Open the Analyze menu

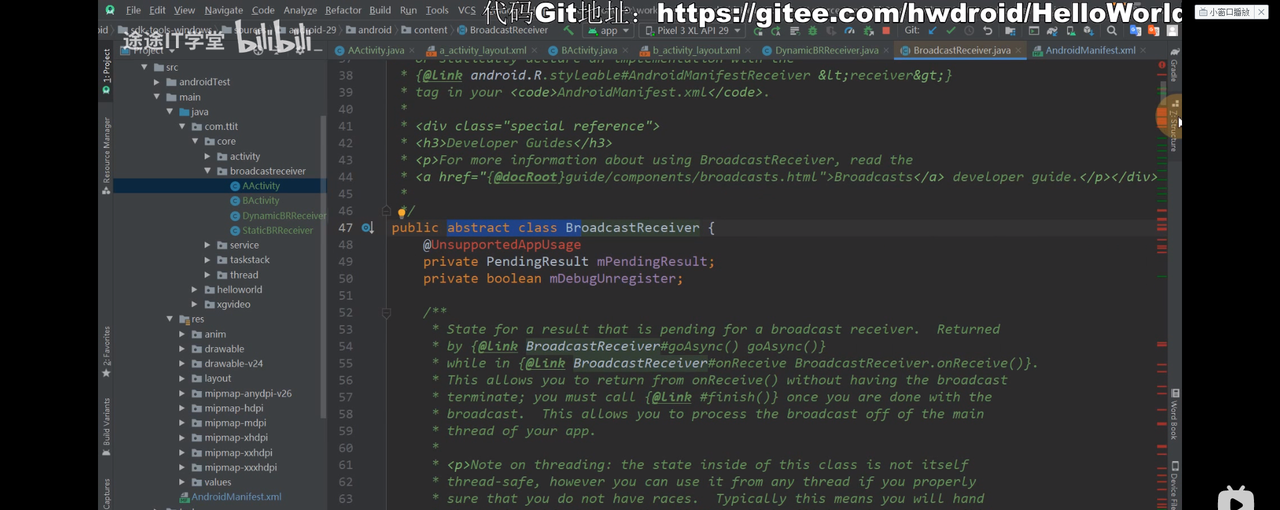coord(300,10)
